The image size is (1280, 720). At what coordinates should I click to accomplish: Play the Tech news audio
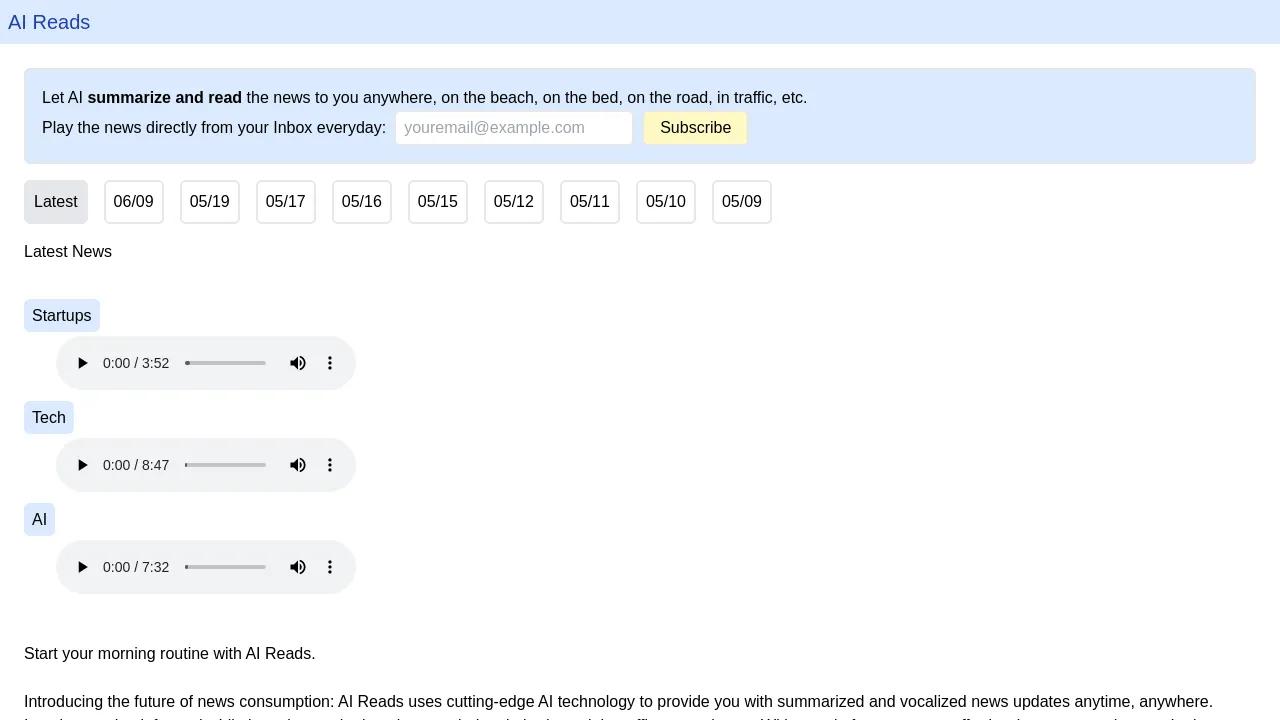83,465
